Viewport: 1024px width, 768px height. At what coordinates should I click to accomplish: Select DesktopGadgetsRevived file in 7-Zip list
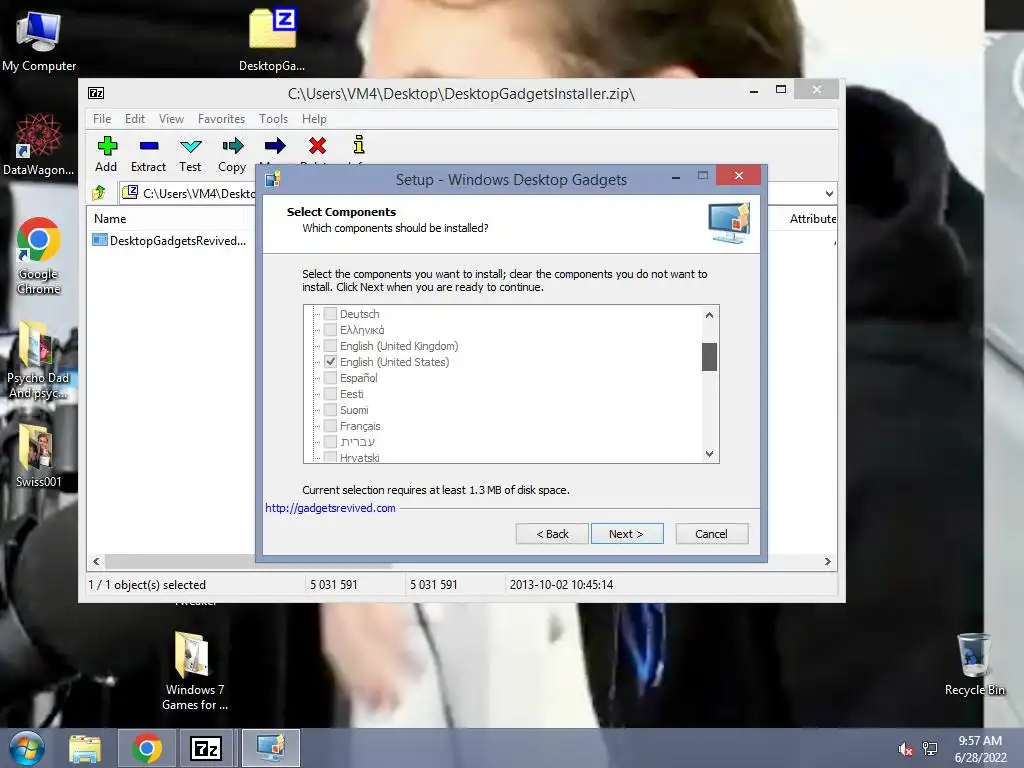[x=170, y=240]
